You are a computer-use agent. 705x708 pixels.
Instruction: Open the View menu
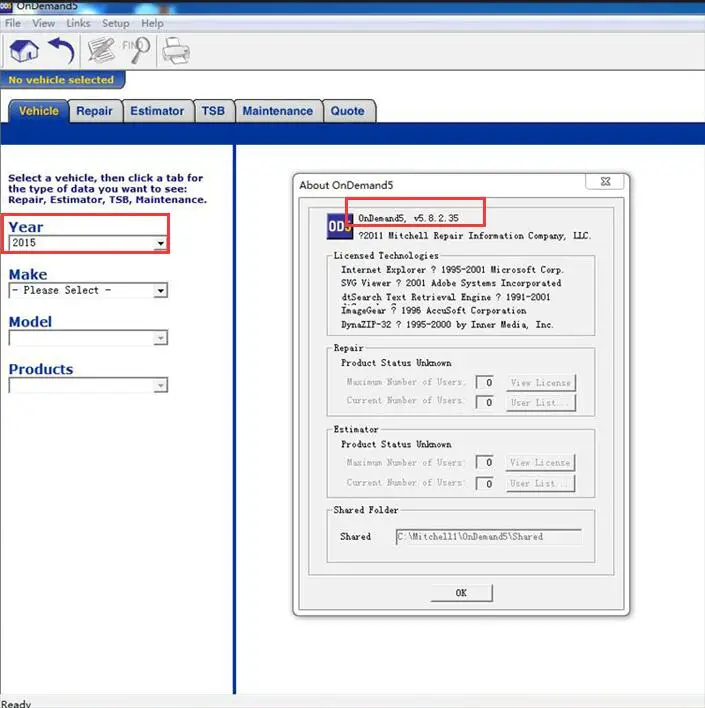pos(44,23)
